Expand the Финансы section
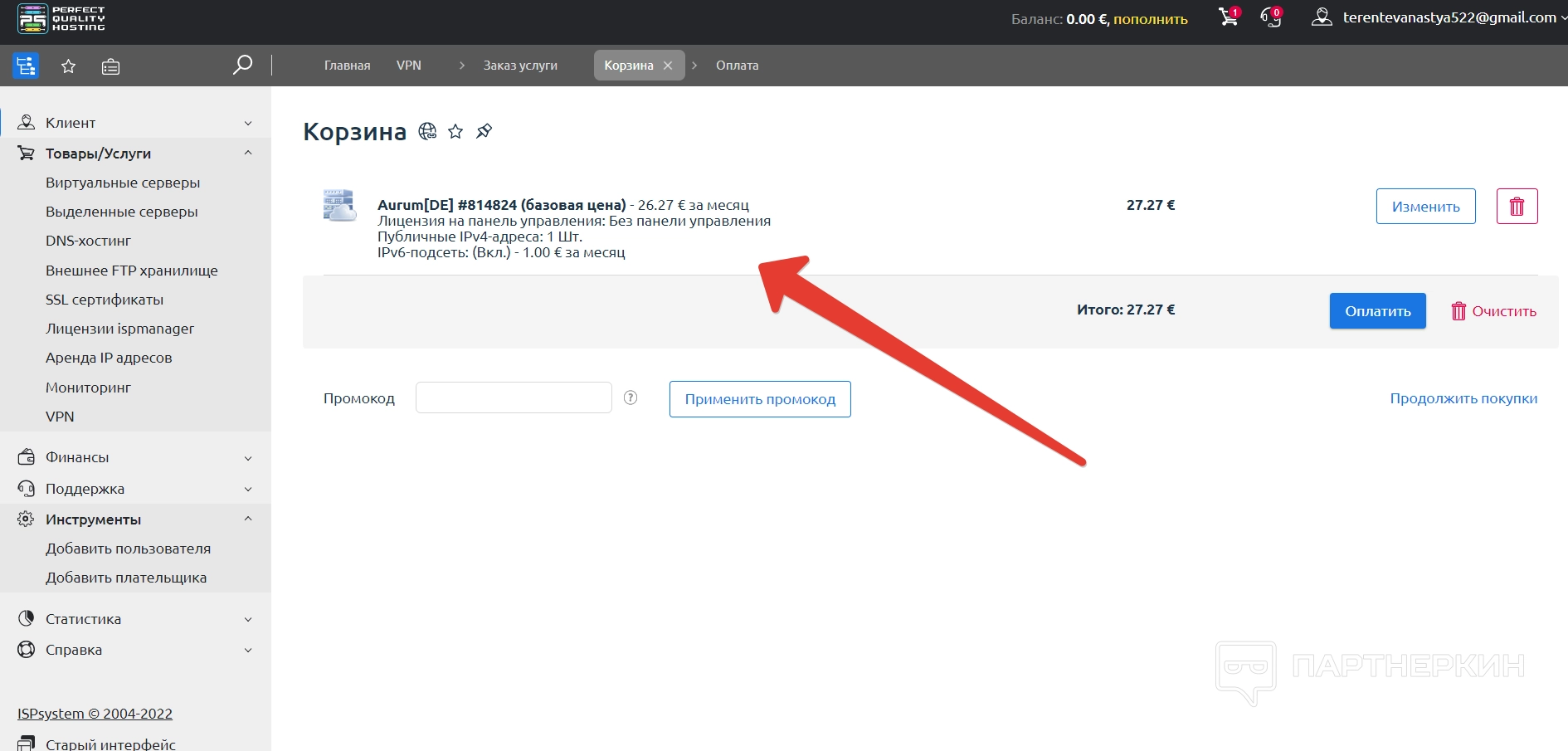 point(248,458)
